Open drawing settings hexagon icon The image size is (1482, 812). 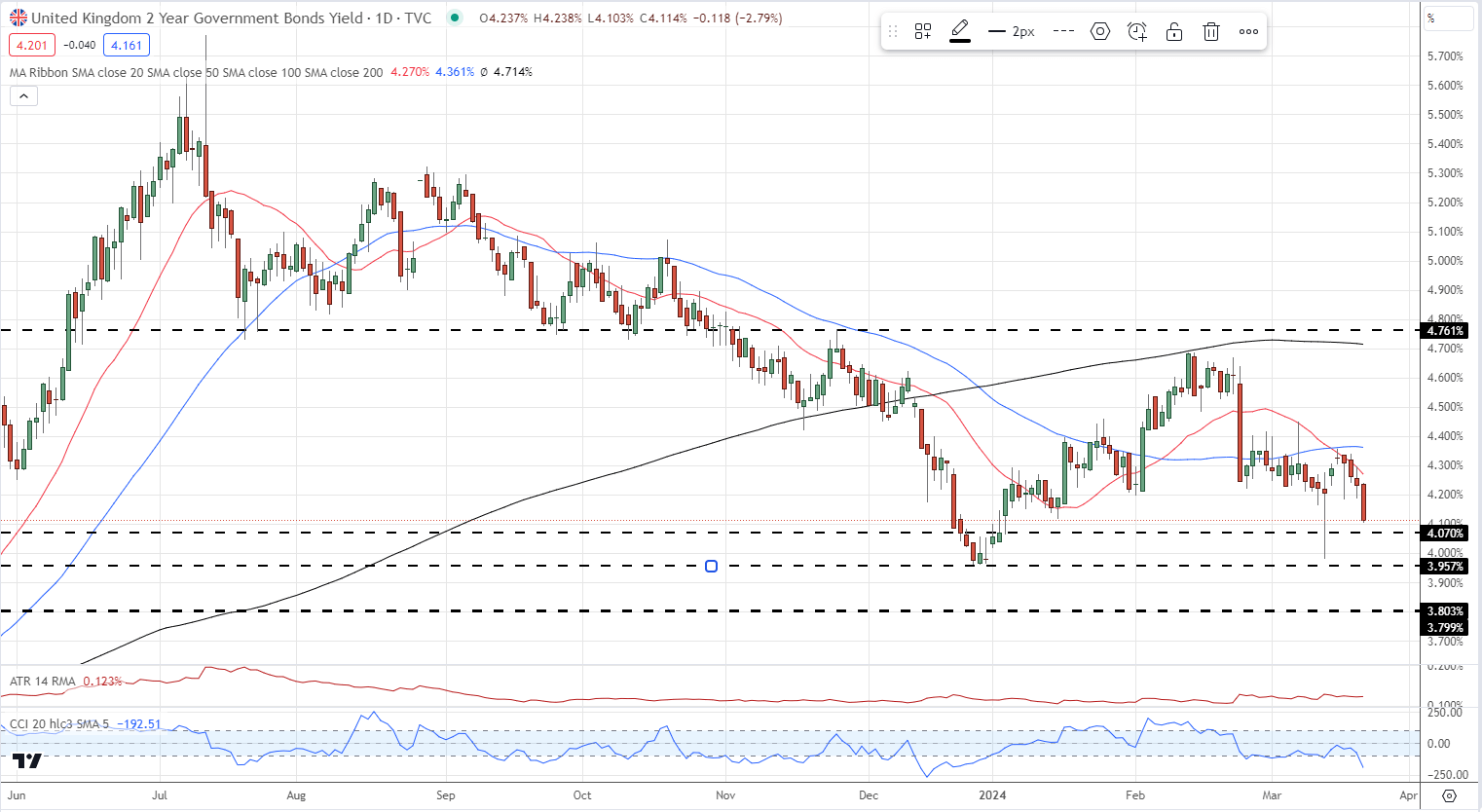click(1100, 31)
